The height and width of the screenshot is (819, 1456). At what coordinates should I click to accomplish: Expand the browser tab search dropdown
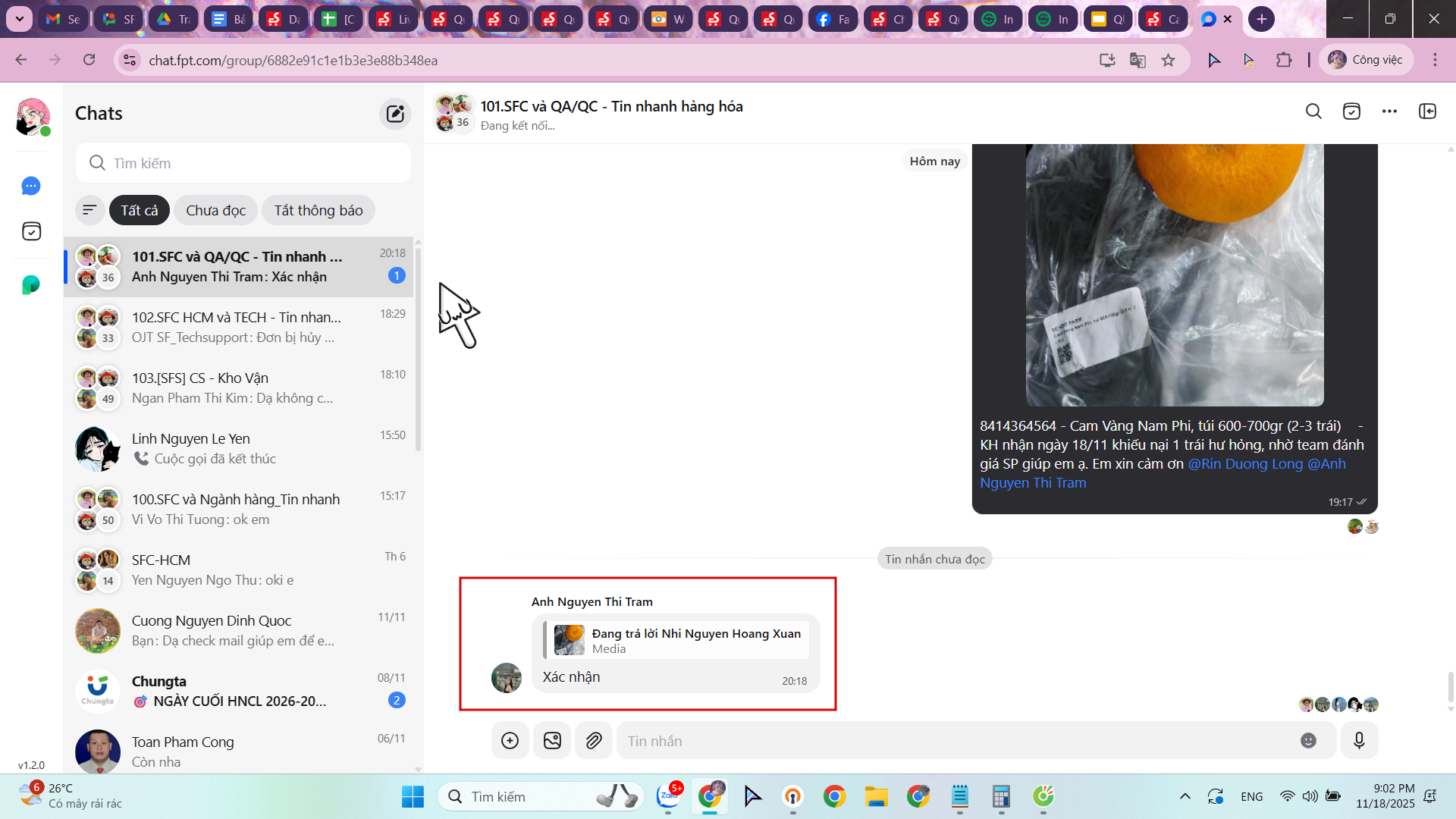(19, 19)
